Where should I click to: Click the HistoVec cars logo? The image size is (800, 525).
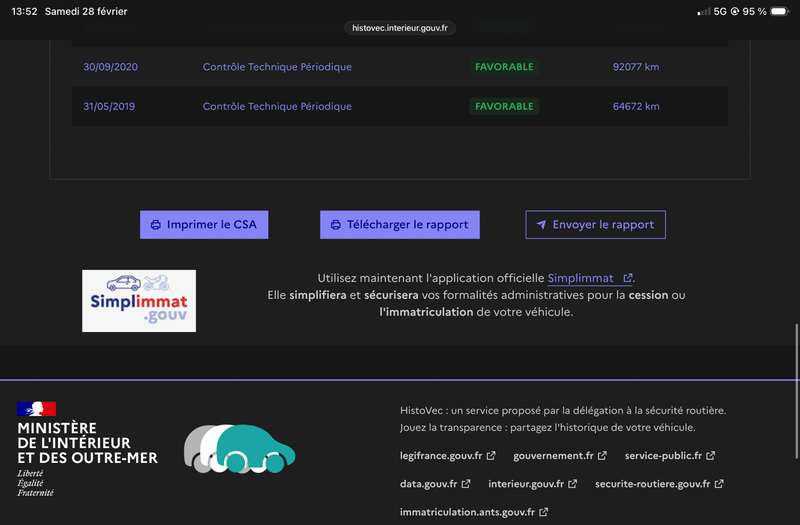(x=239, y=448)
